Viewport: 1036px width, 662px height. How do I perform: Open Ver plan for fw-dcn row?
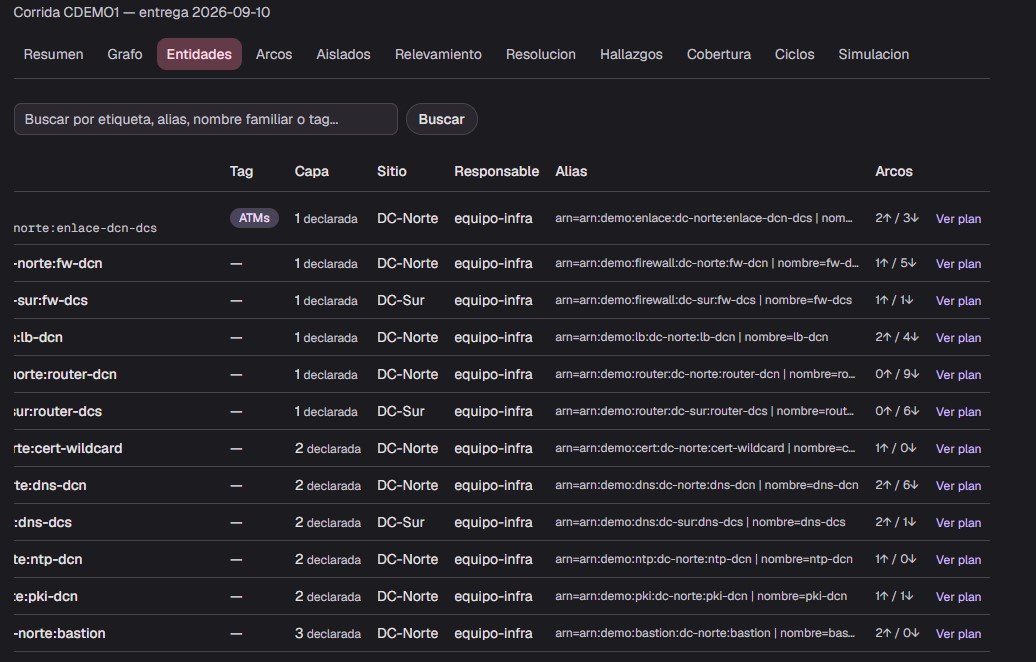pos(958,264)
